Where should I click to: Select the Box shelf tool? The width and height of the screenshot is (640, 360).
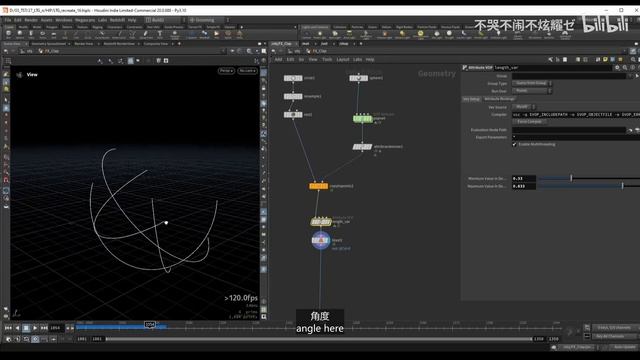(x=9, y=34)
